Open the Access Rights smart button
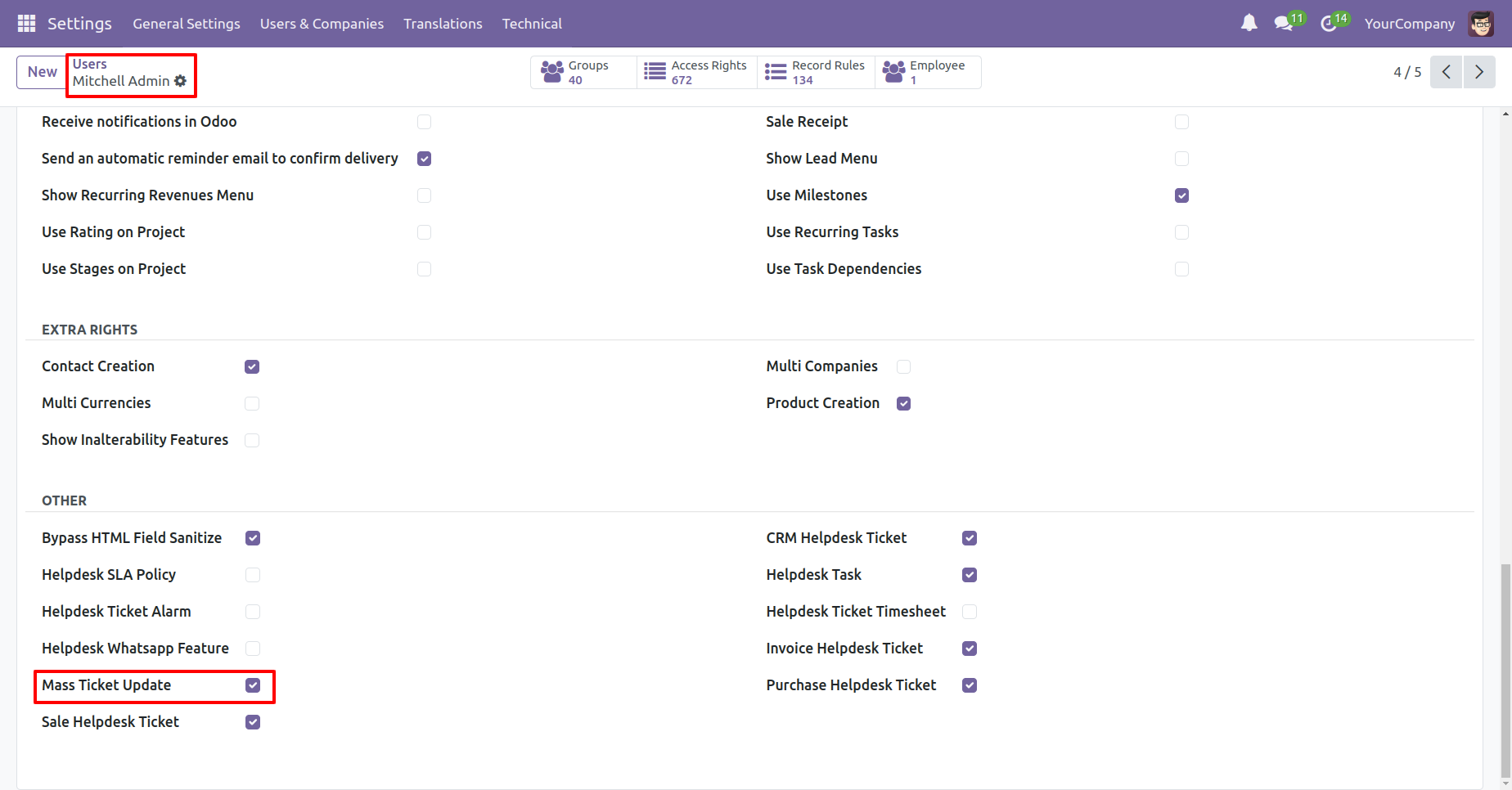 pos(696,72)
